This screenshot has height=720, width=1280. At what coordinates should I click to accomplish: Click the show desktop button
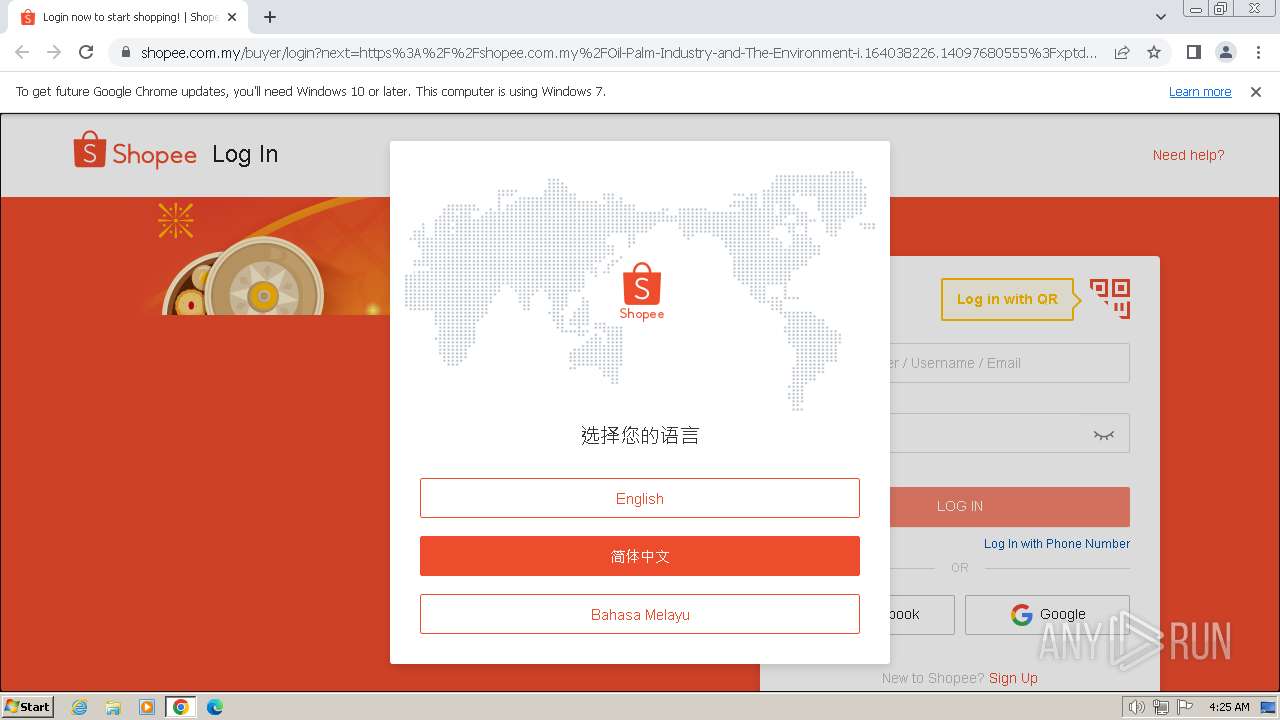1268,707
